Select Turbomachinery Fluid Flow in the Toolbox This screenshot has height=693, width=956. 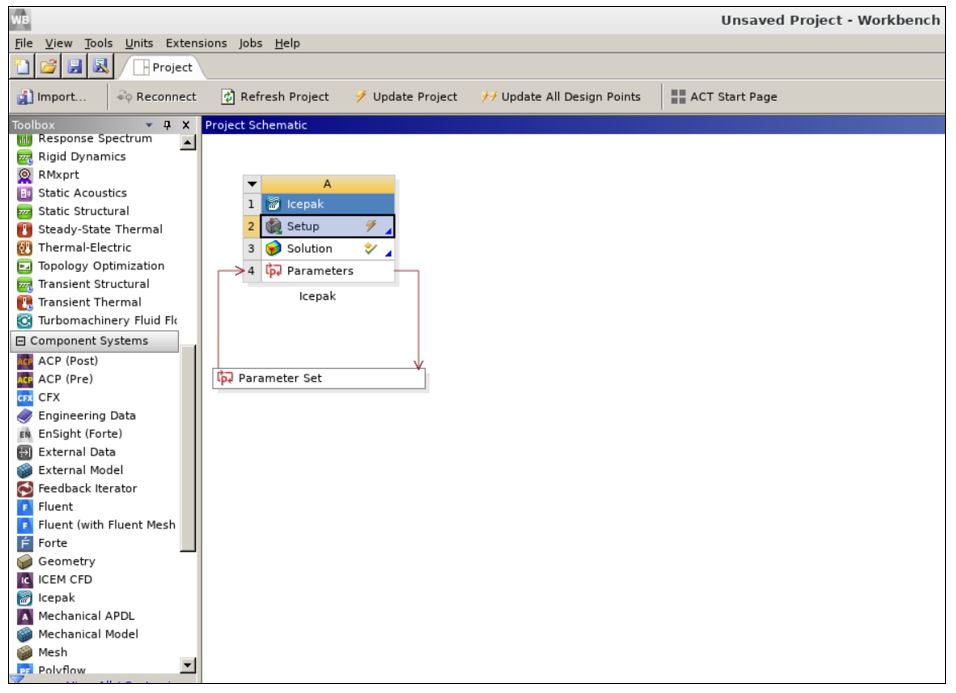click(x=107, y=321)
